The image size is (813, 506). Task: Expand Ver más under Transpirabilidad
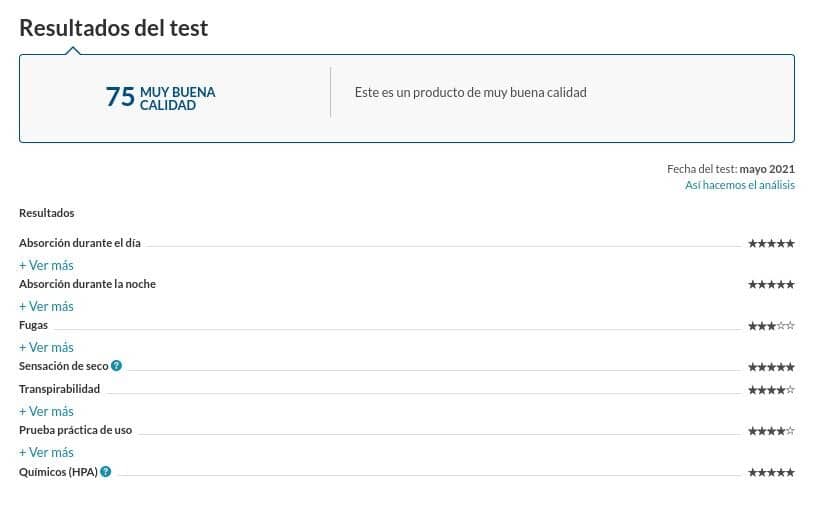46,412
